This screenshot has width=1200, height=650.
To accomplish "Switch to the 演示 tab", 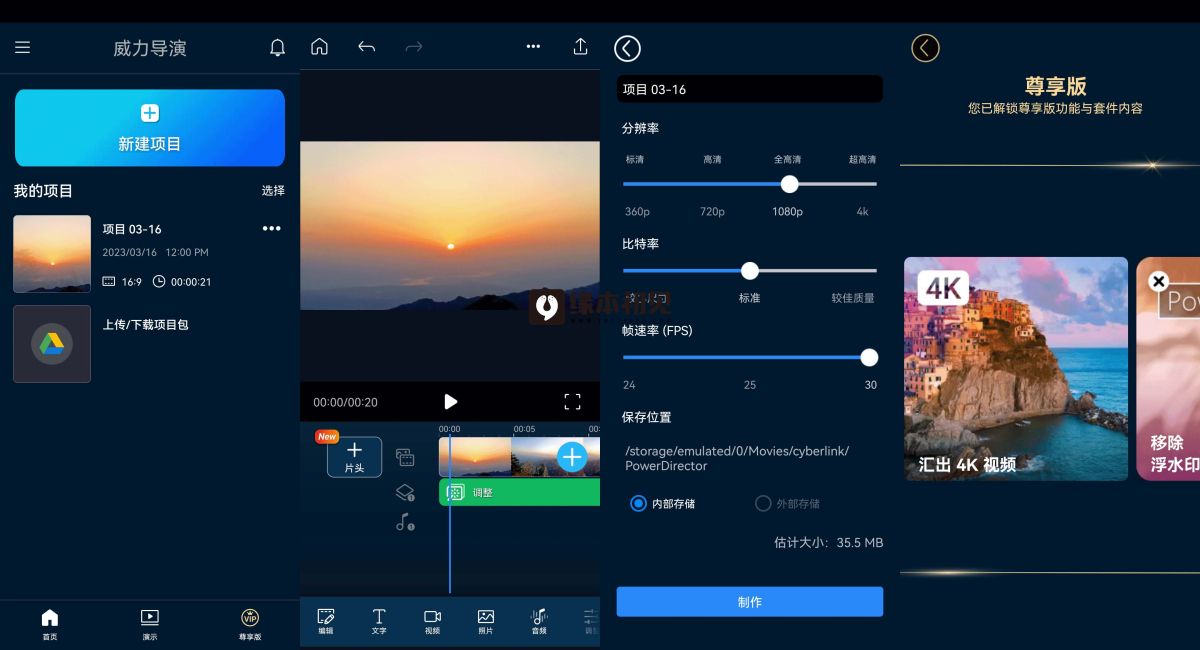I will [x=150, y=624].
